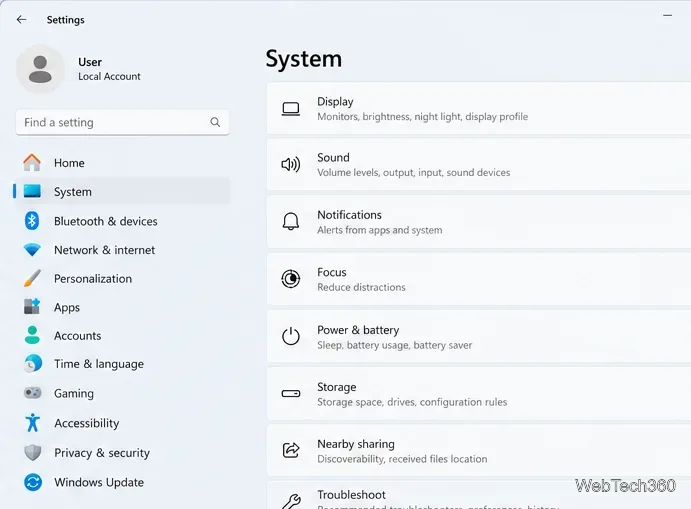
Task: Open Windows Update label
Action: (99, 483)
